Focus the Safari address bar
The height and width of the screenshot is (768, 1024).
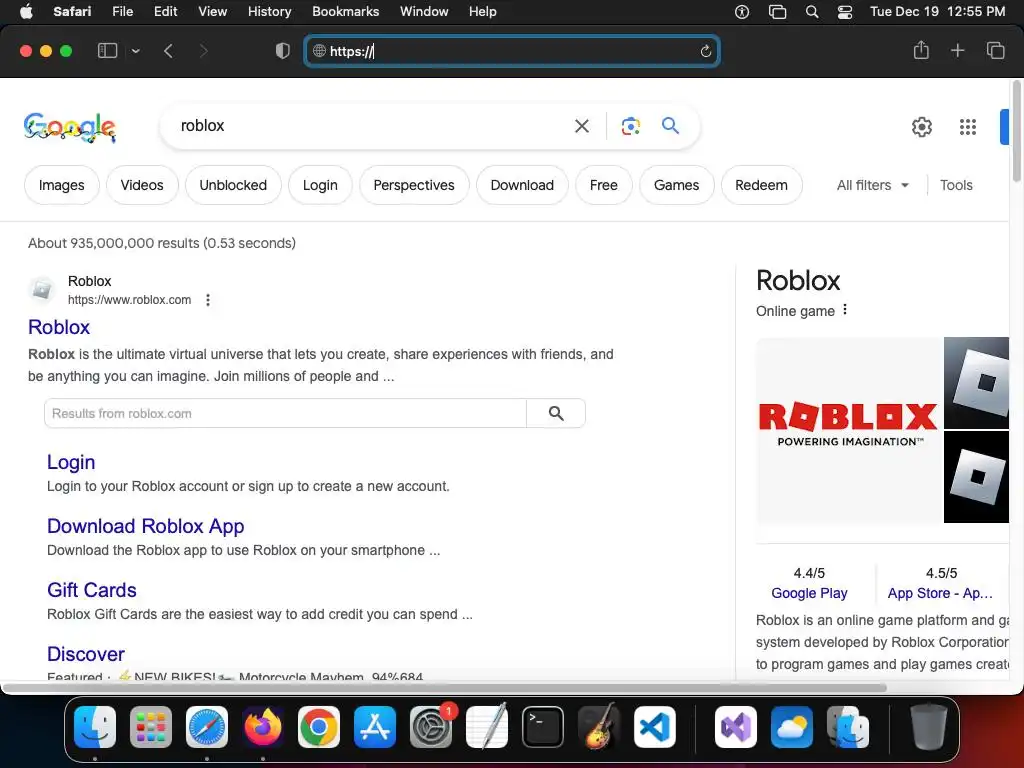(x=512, y=51)
